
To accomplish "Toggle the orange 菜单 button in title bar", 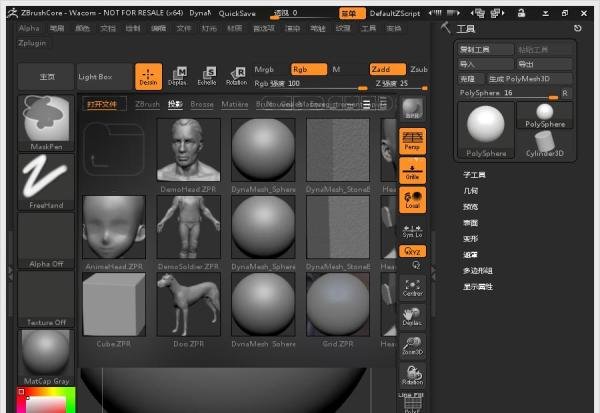I will point(352,13).
